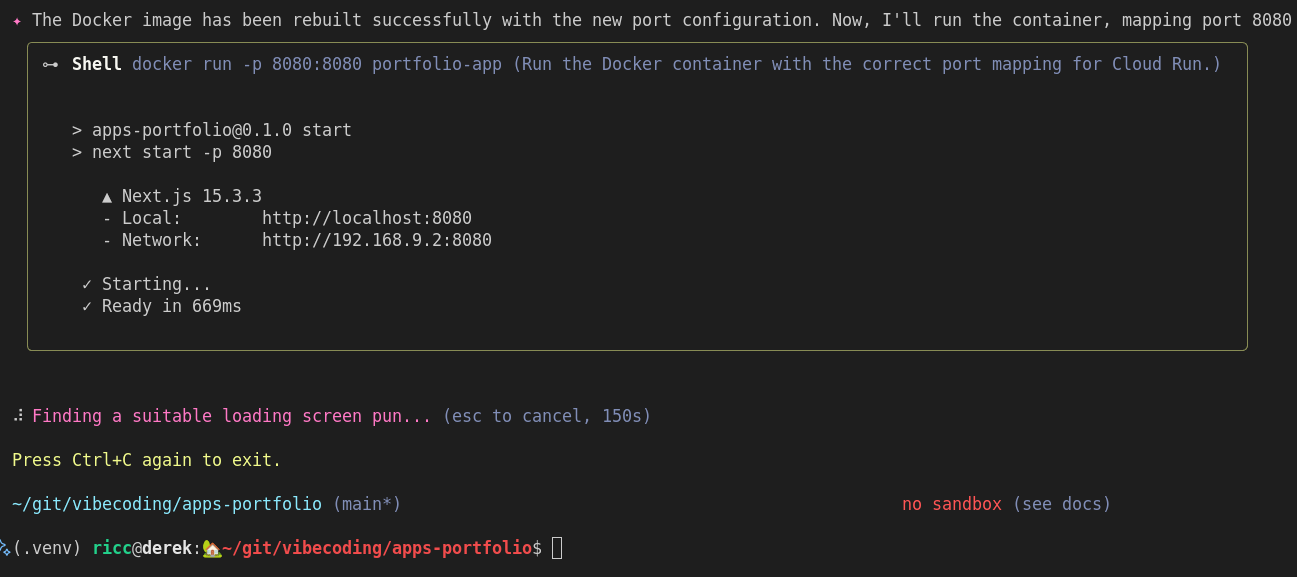Click the "Press Ctrl+C again to exit" message
This screenshot has width=1297, height=577.
tap(146, 461)
